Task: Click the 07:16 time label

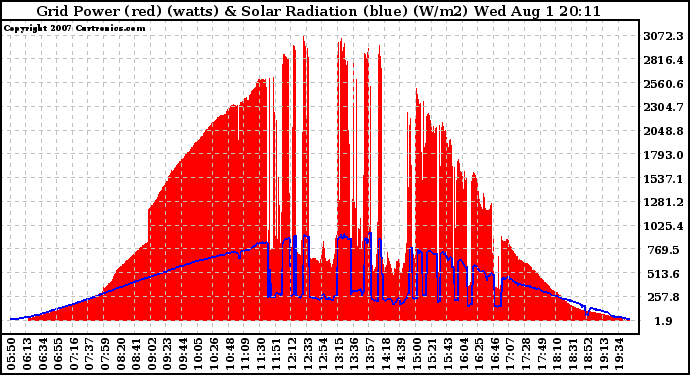Action: click(x=74, y=354)
